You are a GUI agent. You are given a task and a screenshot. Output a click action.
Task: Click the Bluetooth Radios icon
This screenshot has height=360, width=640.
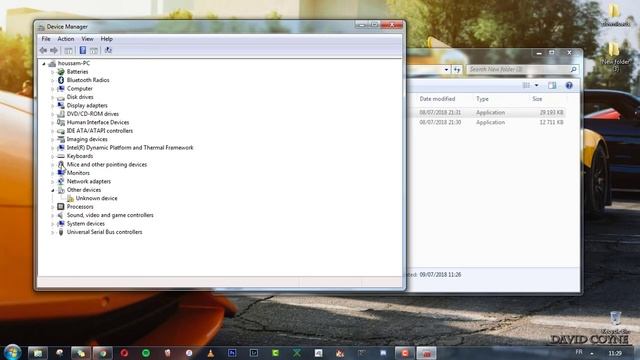tap(61, 80)
